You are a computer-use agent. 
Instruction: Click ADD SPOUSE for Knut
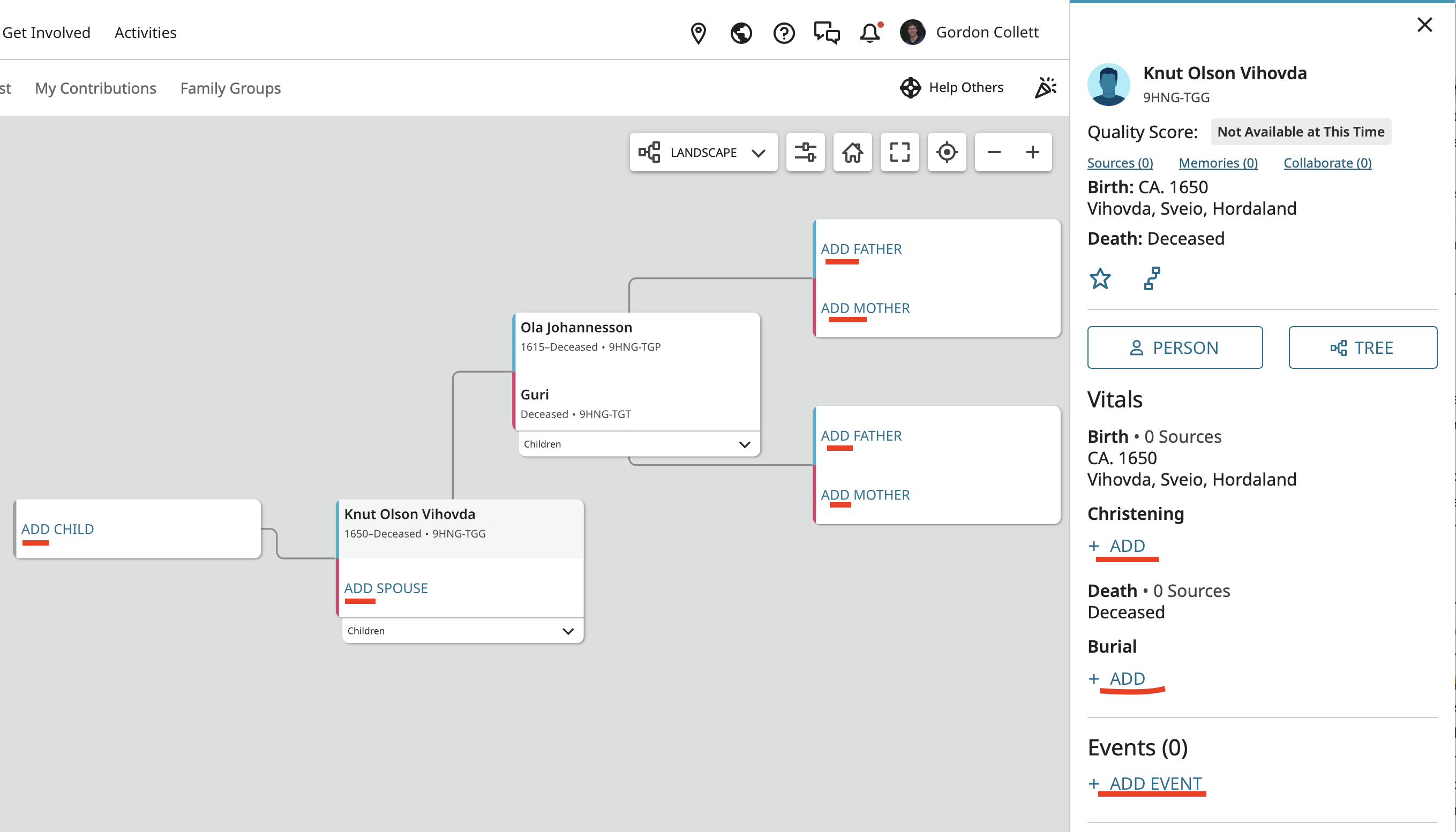[x=386, y=588]
